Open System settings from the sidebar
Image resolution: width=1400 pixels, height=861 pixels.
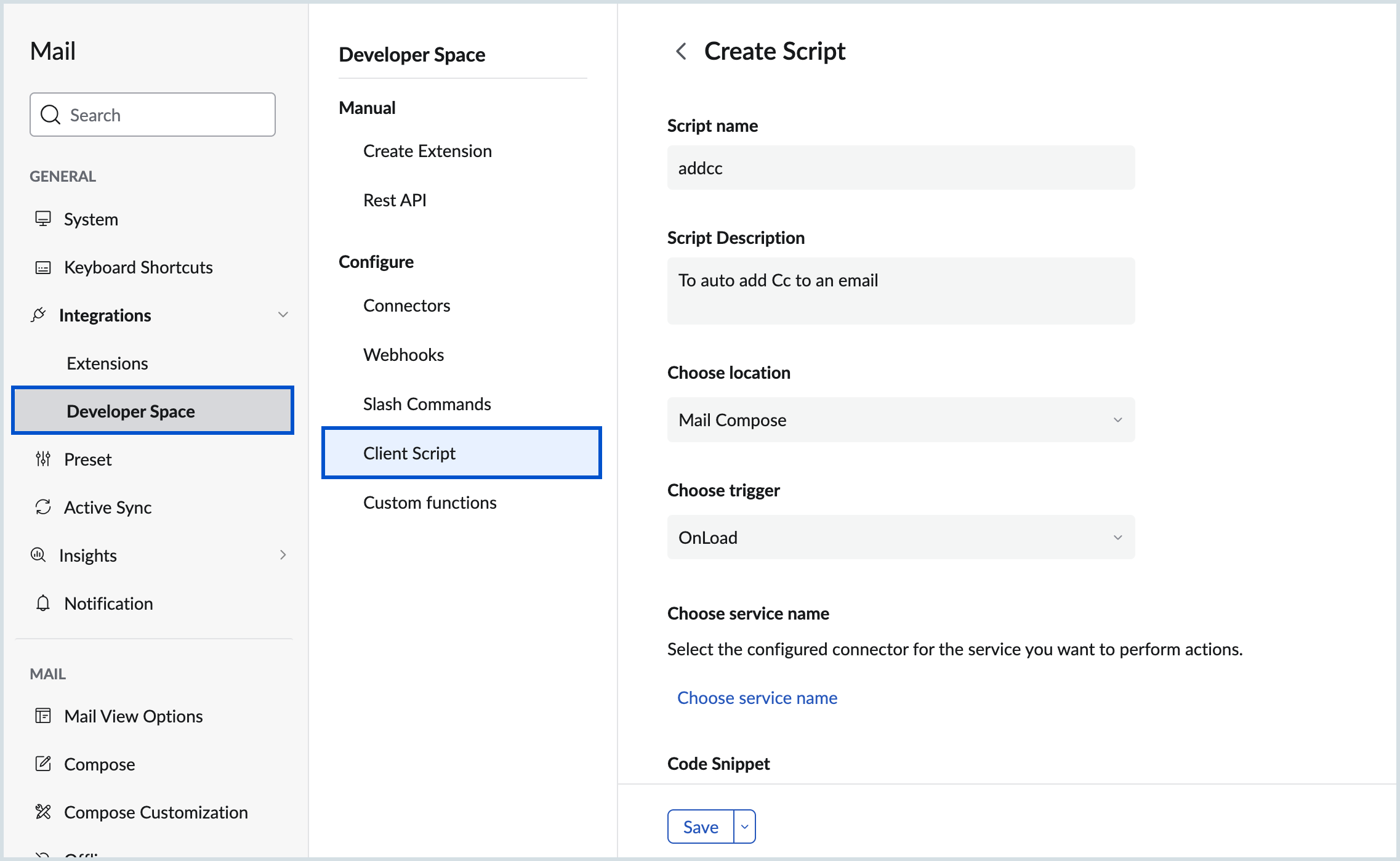click(x=43, y=219)
